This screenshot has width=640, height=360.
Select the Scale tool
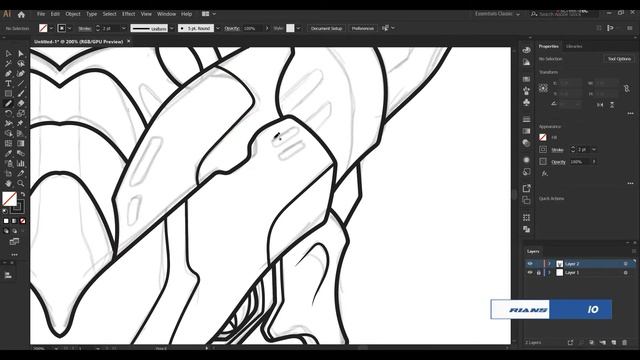tap(21, 113)
